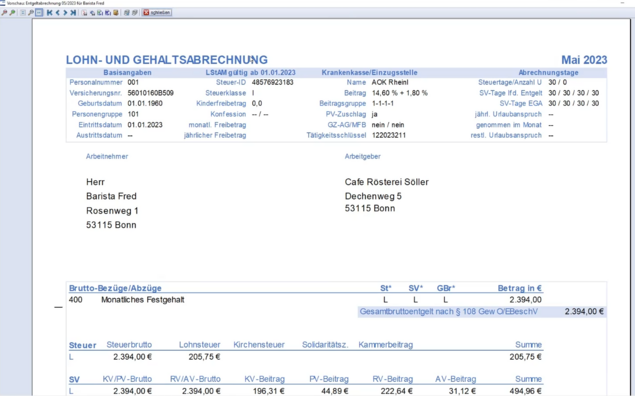Click the Betrag in € column header
Screen dimensions: 635x396
(520, 288)
